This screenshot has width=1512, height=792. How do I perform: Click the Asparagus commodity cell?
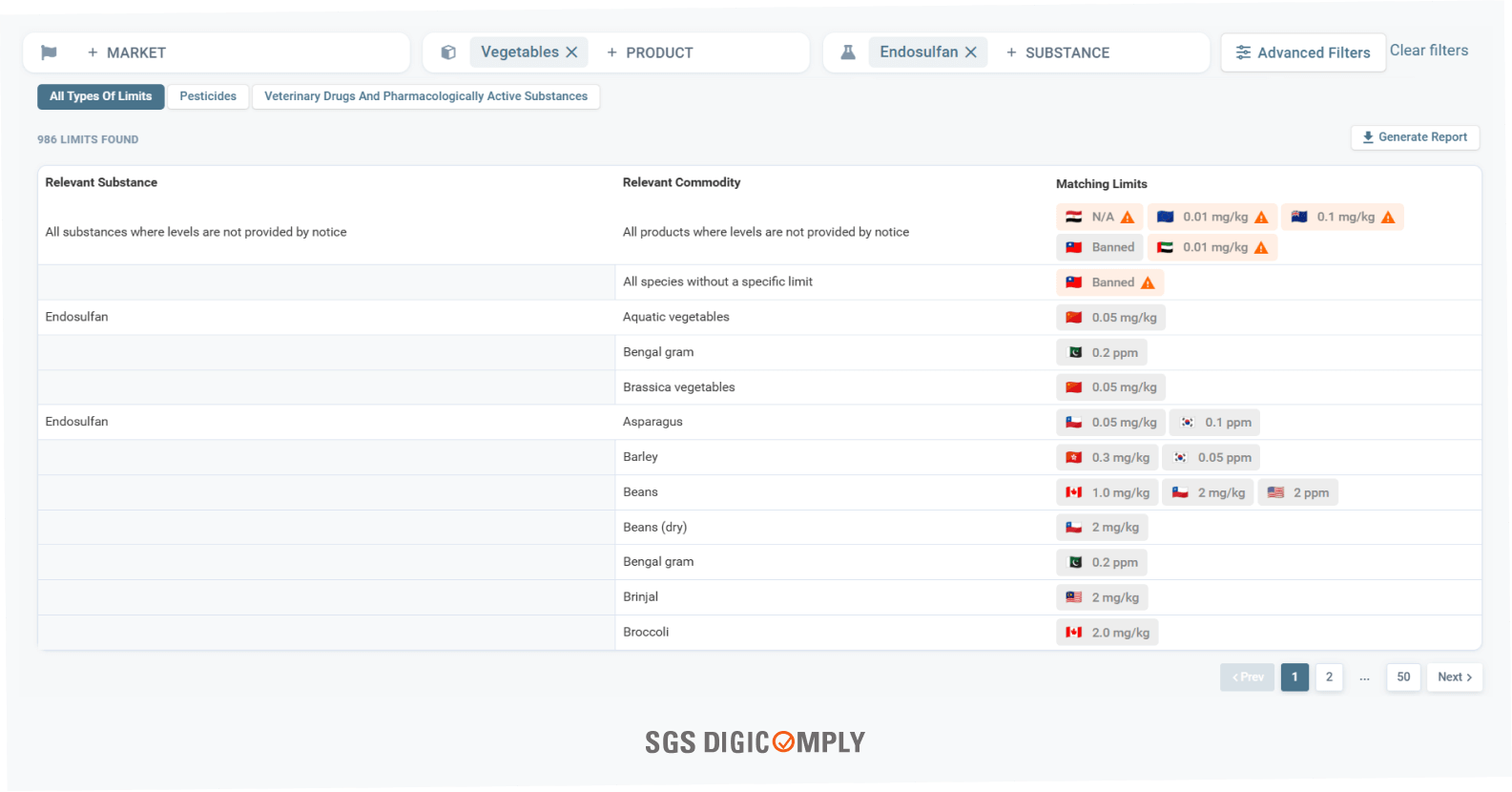[x=652, y=422]
